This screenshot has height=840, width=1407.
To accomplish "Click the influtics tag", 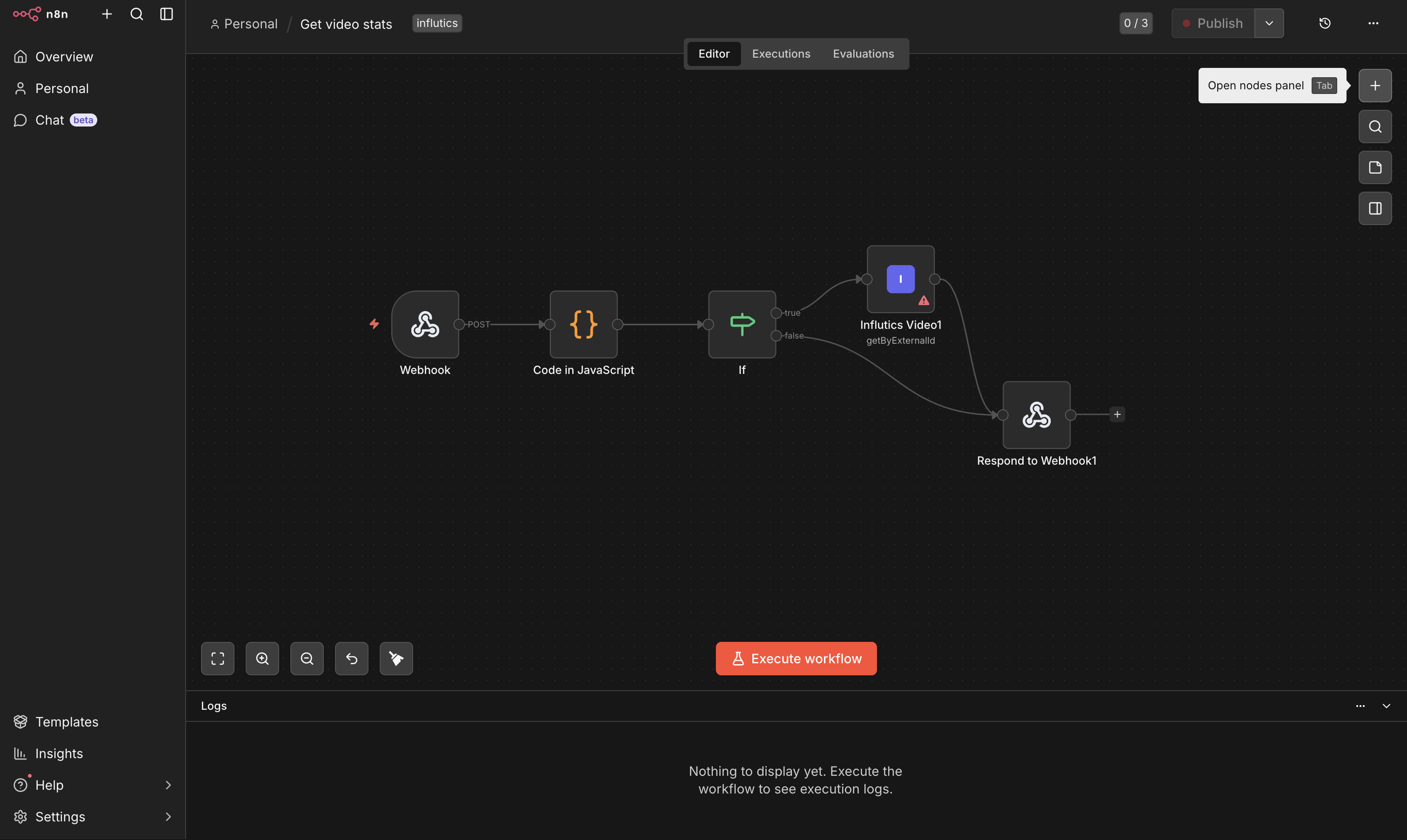I will coord(436,23).
